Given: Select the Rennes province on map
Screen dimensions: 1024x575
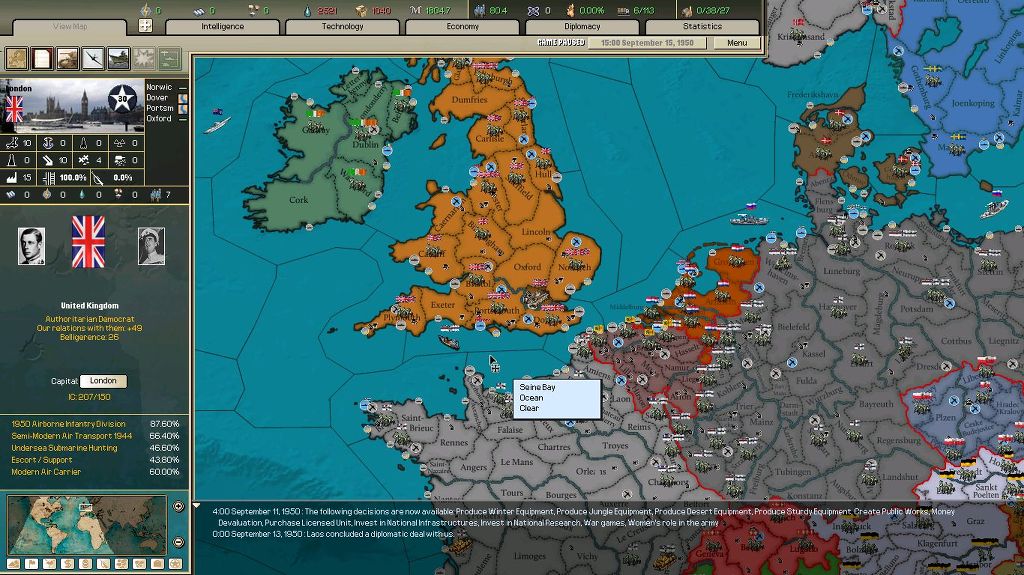Looking at the screenshot, I should pos(454,442).
